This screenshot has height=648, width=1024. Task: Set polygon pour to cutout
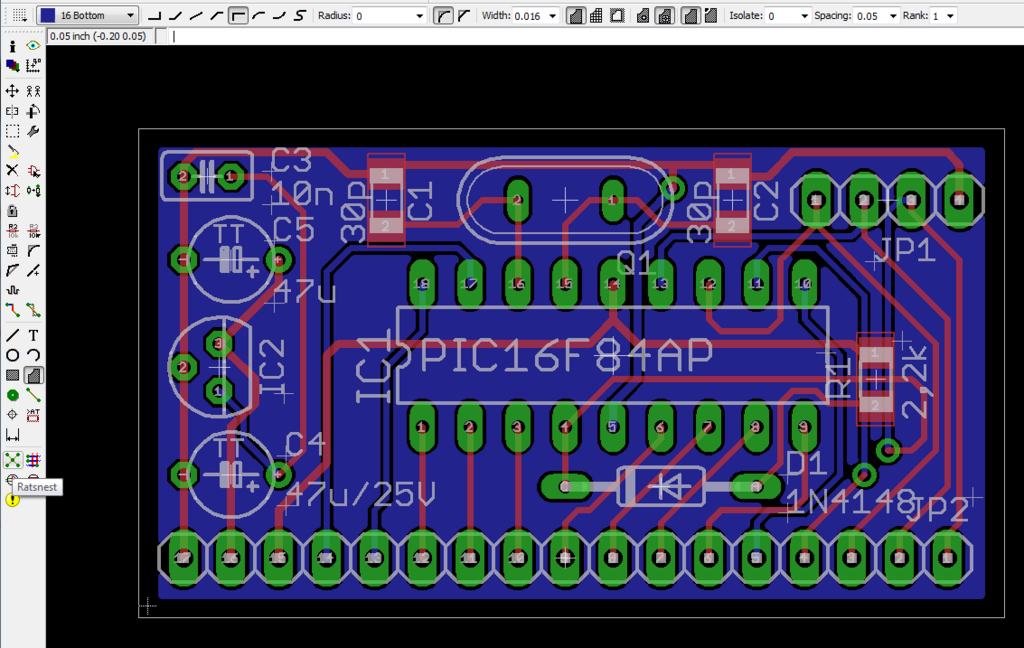617,16
